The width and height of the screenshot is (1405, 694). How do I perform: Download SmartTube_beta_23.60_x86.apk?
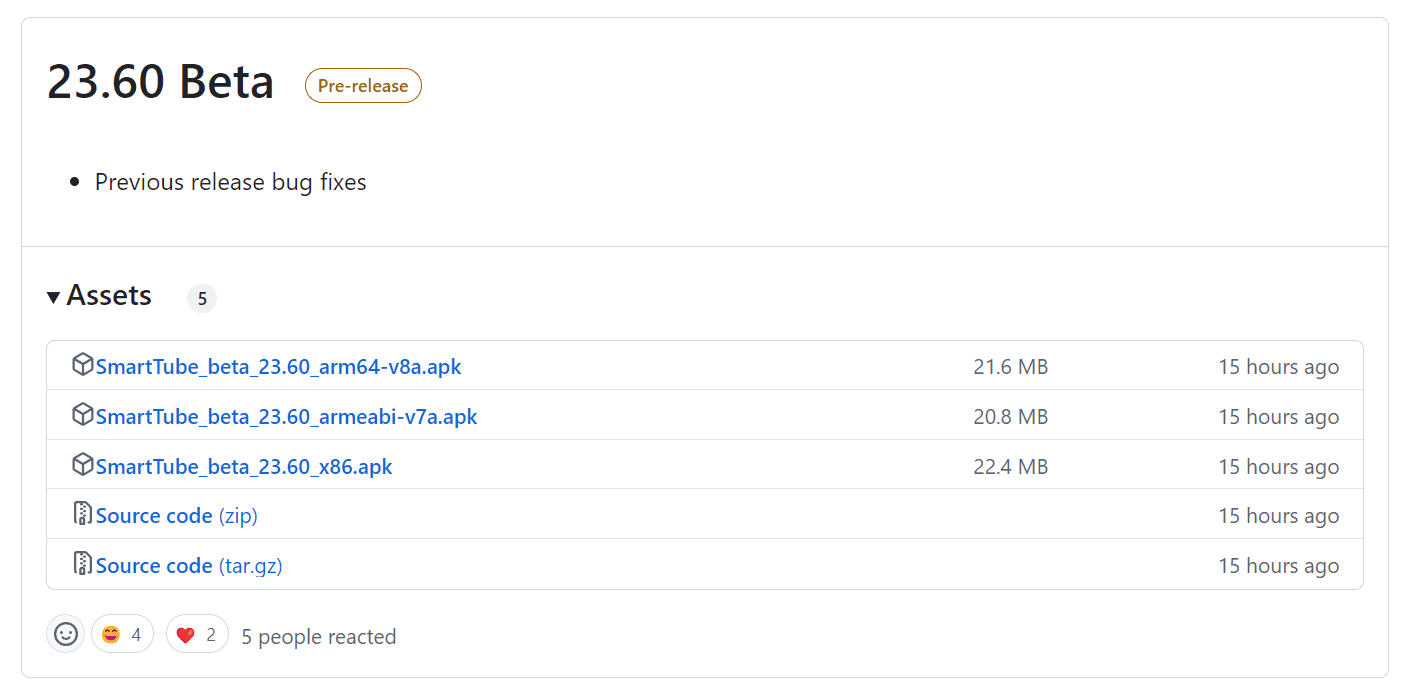point(244,467)
